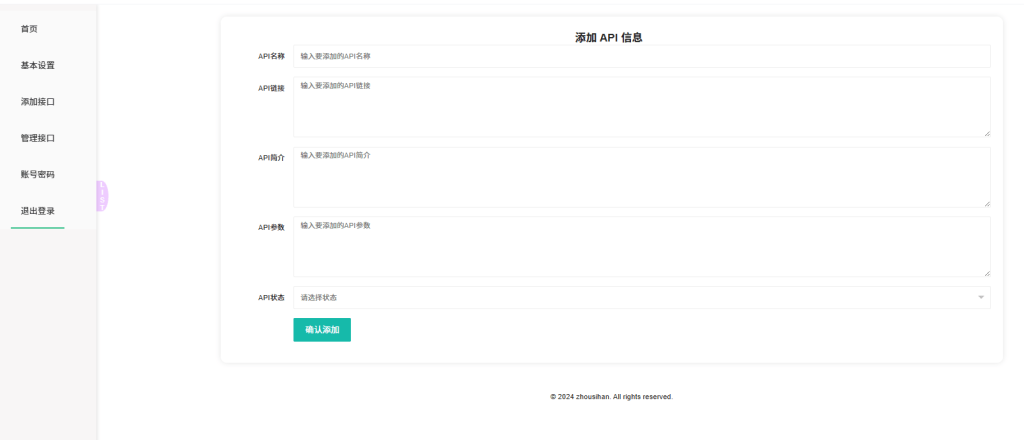This screenshot has width=1024, height=440.
Task: Open 账号密码 settings in sidebar
Action: point(37,175)
